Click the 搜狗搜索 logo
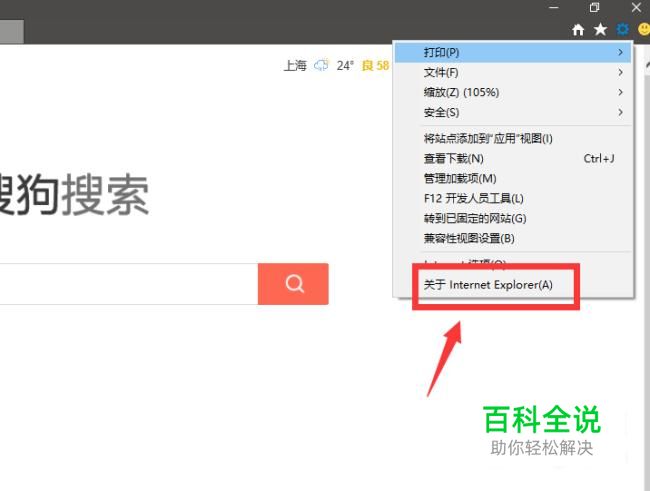 click(74, 194)
